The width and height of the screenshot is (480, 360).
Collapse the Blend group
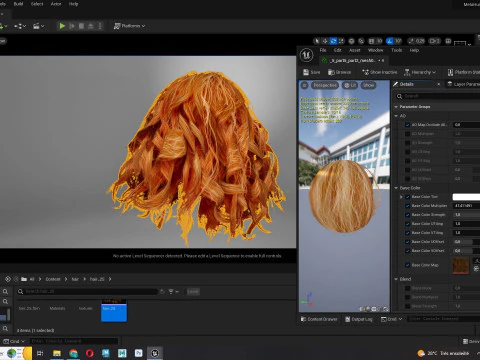click(x=396, y=279)
